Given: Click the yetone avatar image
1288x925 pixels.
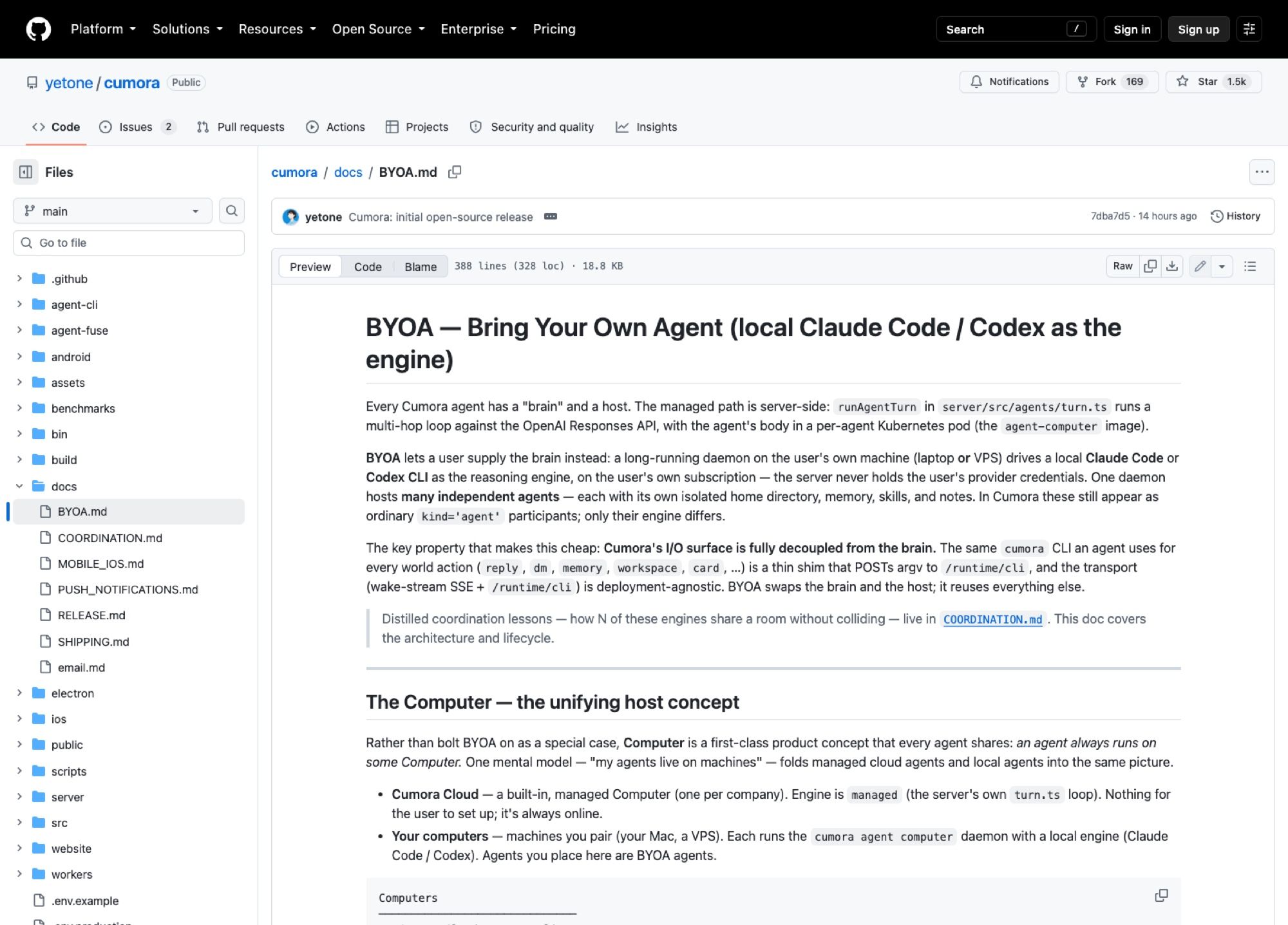Looking at the screenshot, I should pos(291,216).
